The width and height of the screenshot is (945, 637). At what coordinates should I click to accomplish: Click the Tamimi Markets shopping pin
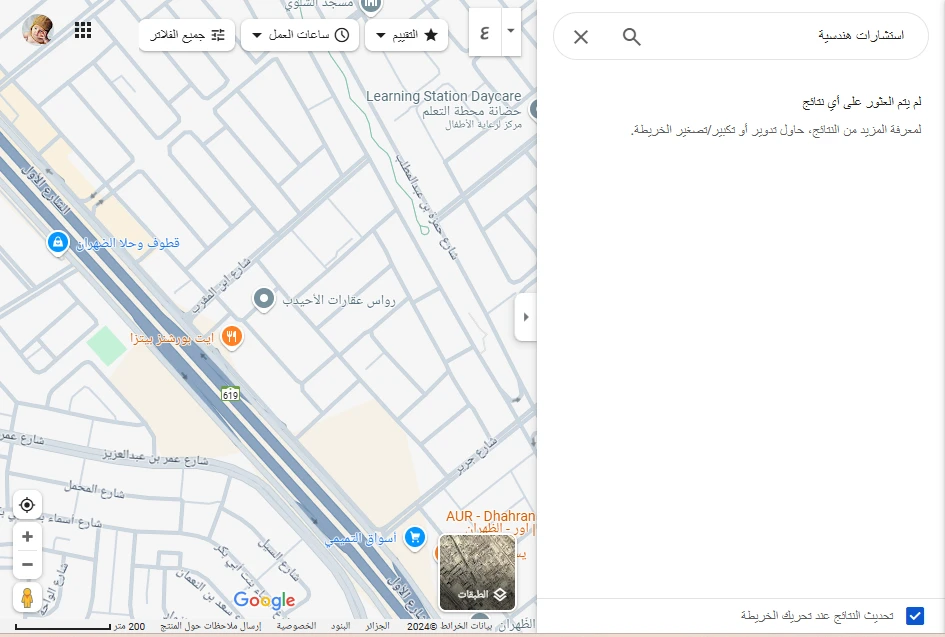[416, 538]
